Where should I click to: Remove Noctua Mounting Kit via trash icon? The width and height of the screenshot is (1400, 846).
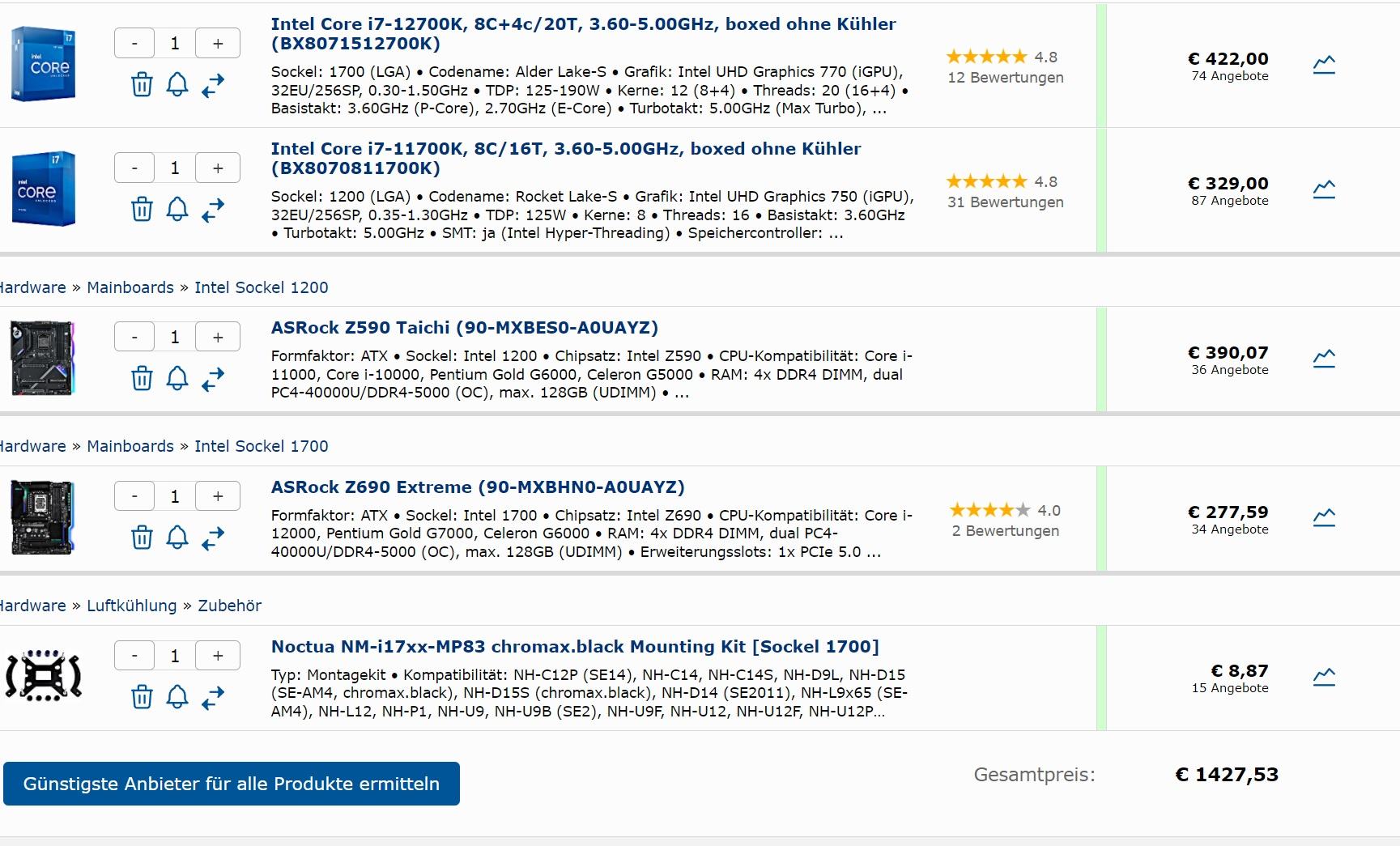point(142,697)
